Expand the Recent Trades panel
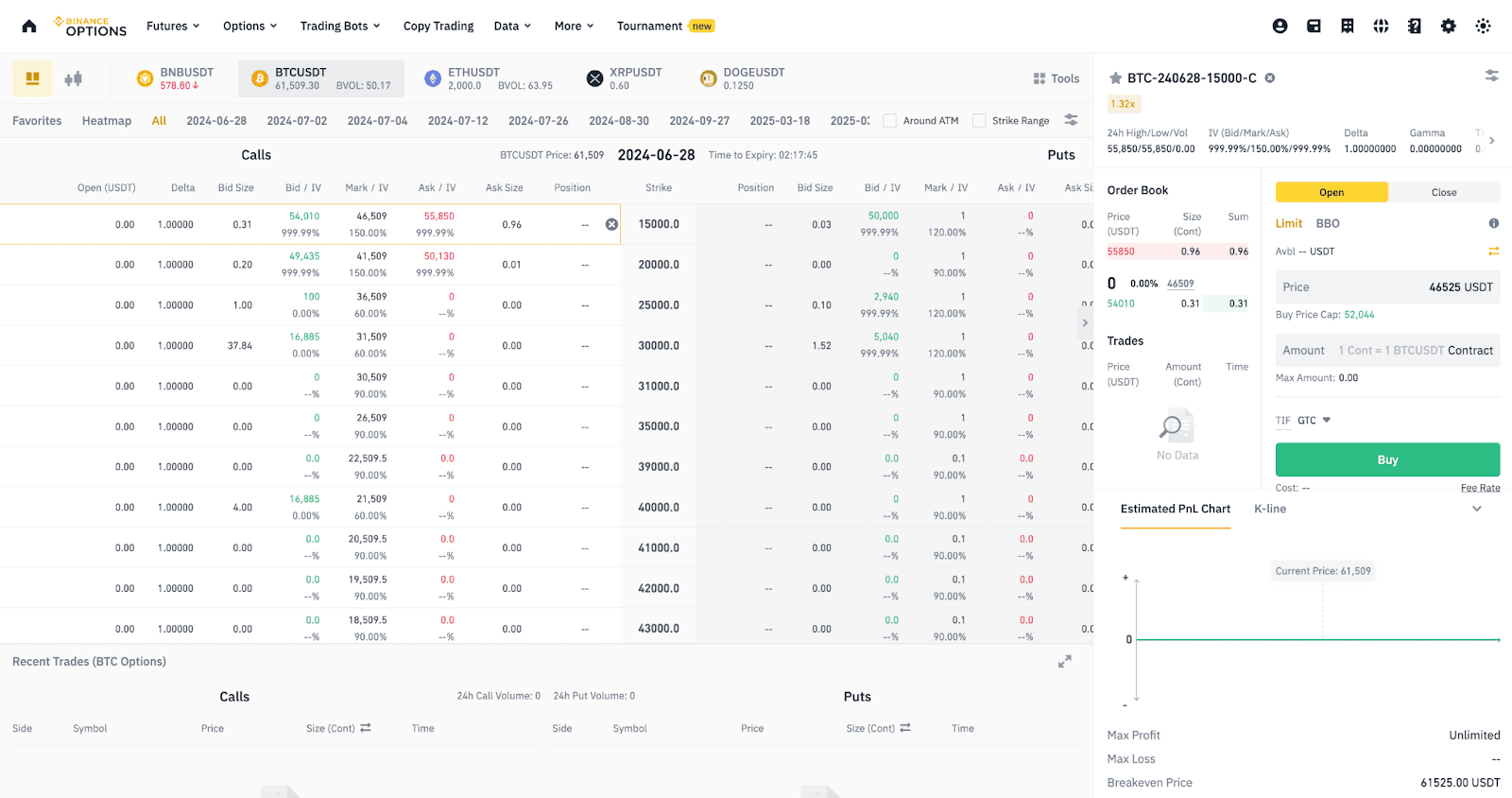Image resolution: width=1512 pixels, height=798 pixels. click(x=1065, y=662)
